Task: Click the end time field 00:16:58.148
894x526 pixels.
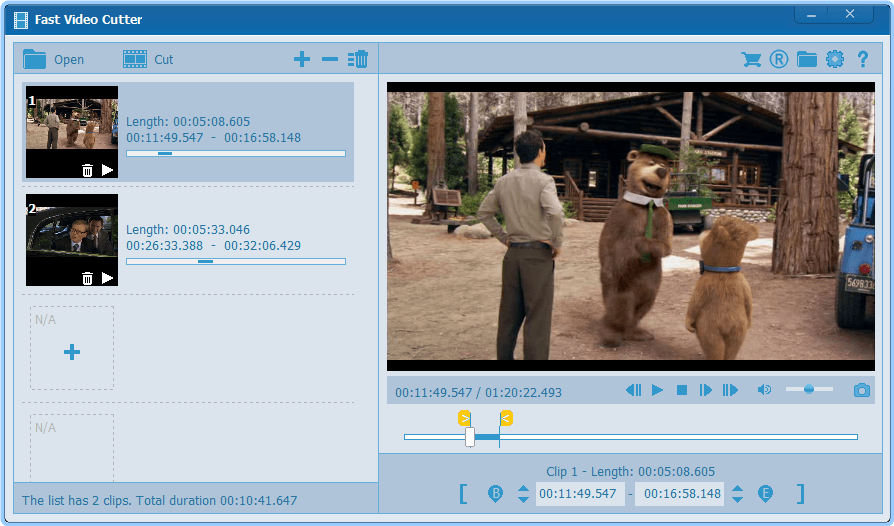Action: tap(680, 494)
